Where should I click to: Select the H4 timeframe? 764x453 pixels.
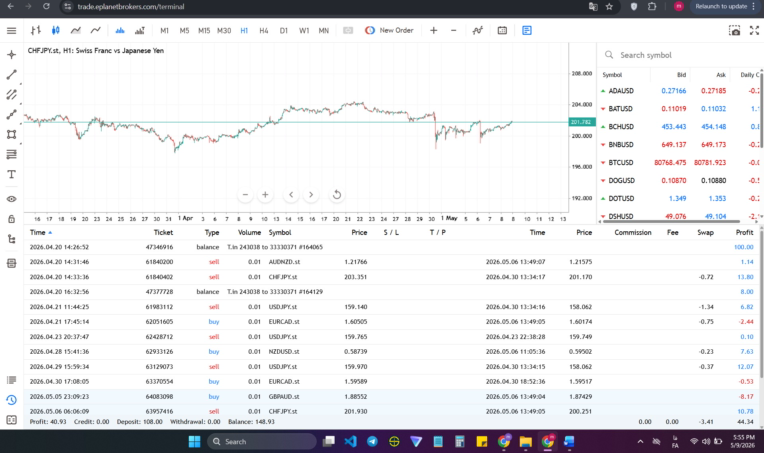264,30
